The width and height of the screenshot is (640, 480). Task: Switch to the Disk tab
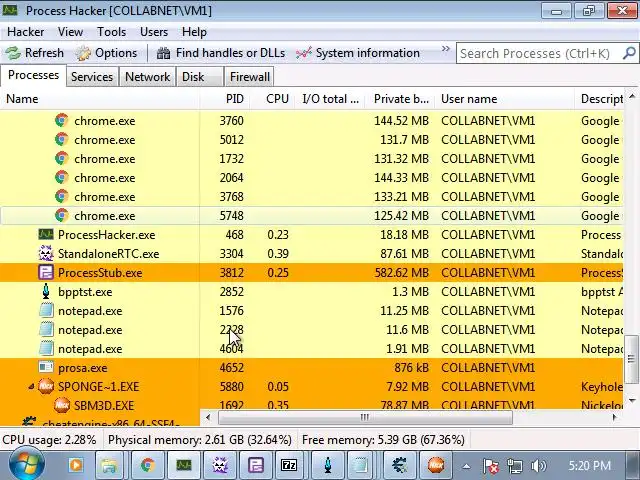coord(200,77)
